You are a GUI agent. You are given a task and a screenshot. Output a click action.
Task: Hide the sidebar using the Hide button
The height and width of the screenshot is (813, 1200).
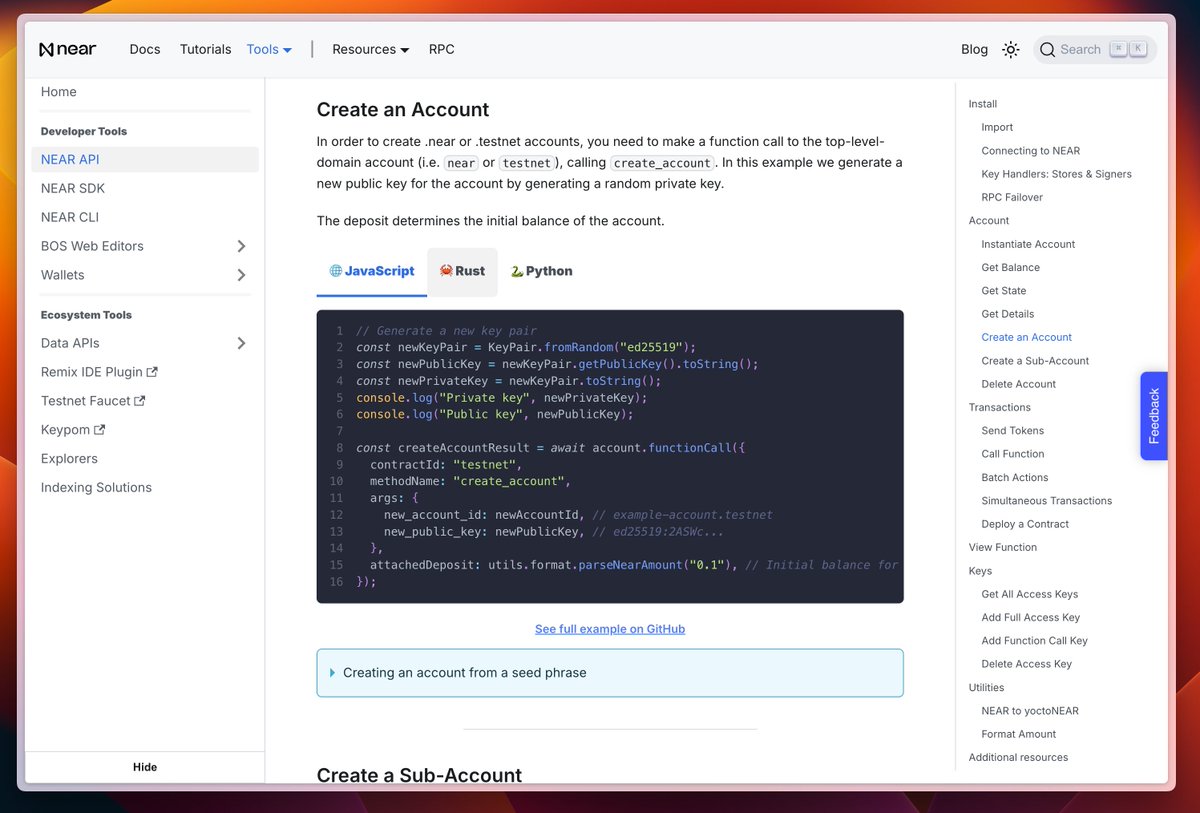(x=145, y=767)
